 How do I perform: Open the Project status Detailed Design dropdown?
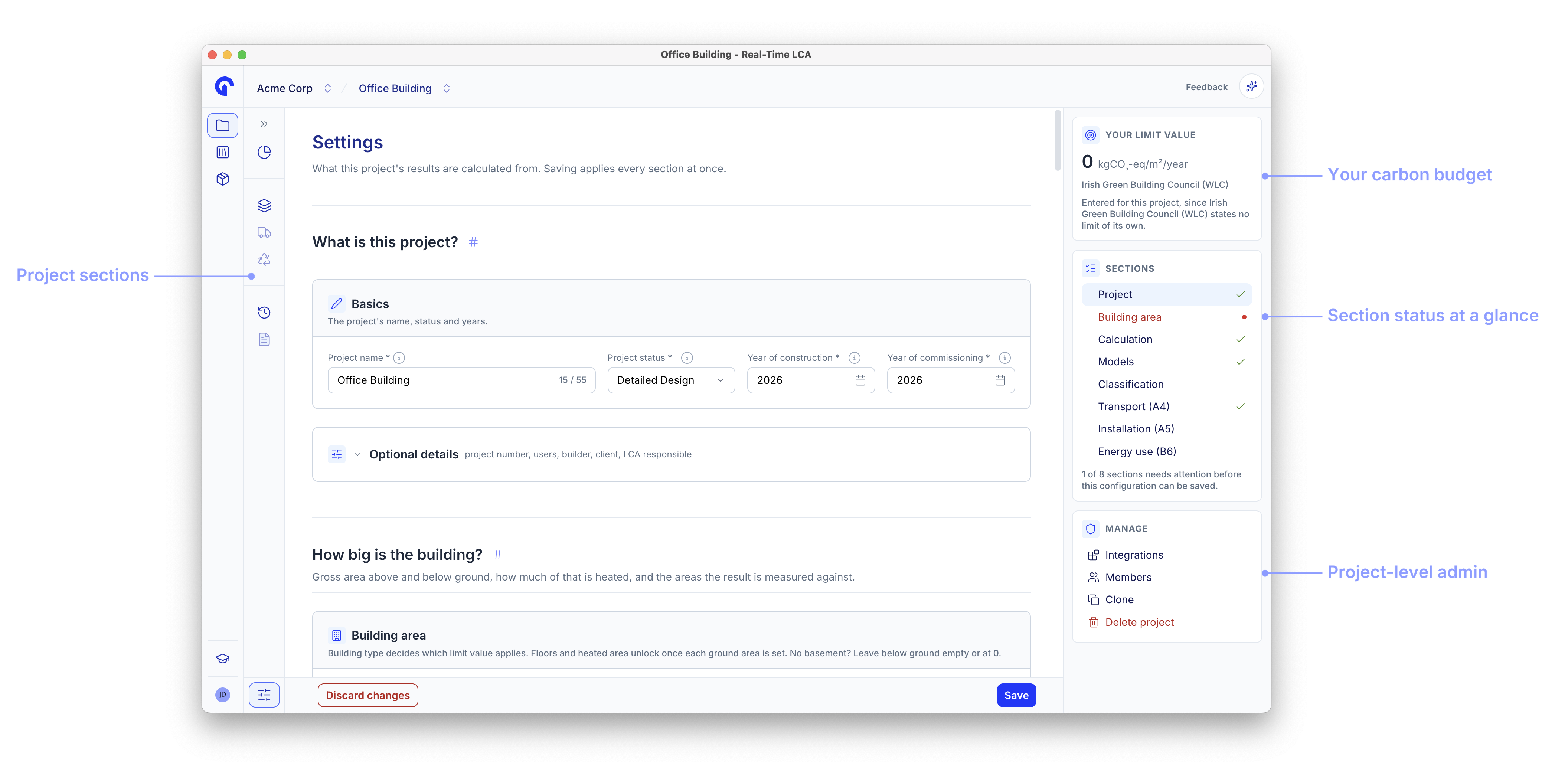(x=671, y=380)
